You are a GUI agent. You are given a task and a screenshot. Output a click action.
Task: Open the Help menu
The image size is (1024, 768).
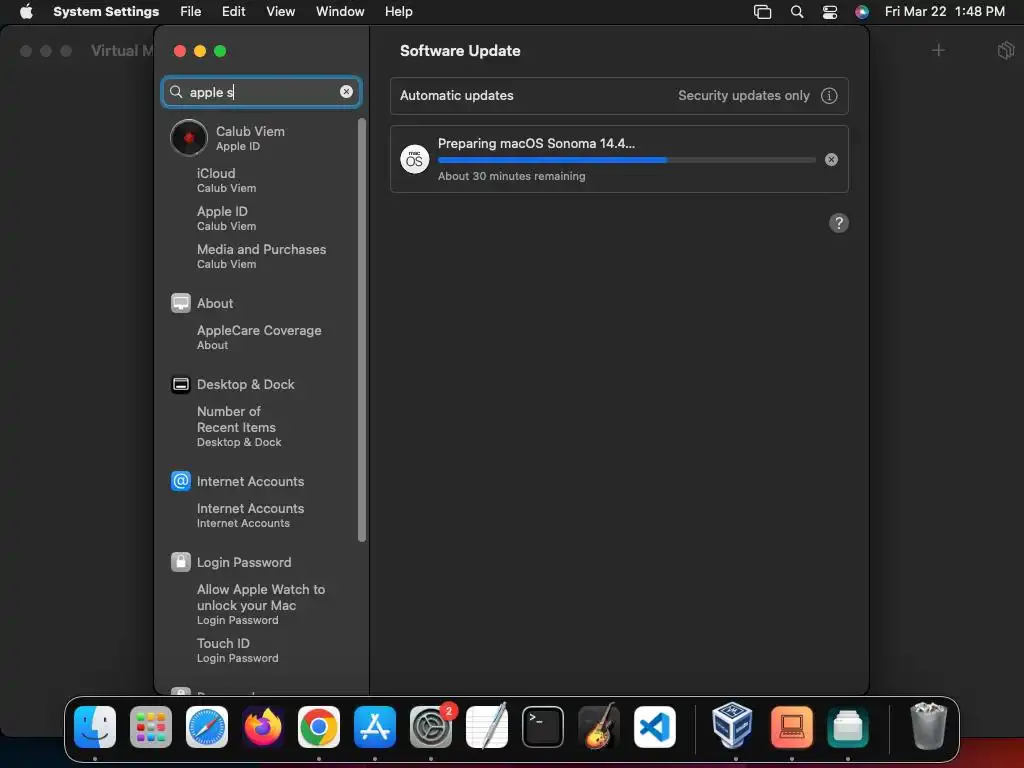(x=398, y=12)
